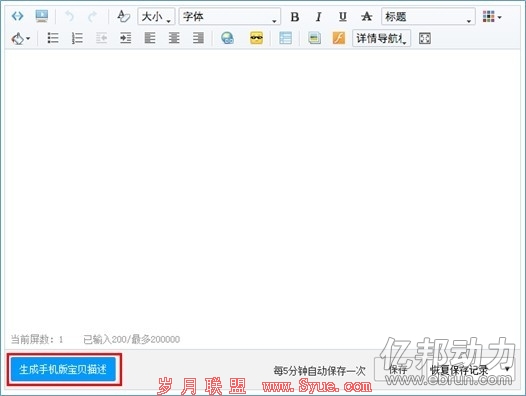The height and width of the screenshot is (396, 526).
Task: Open the 大小 font size dropdown
Action: [156, 16]
